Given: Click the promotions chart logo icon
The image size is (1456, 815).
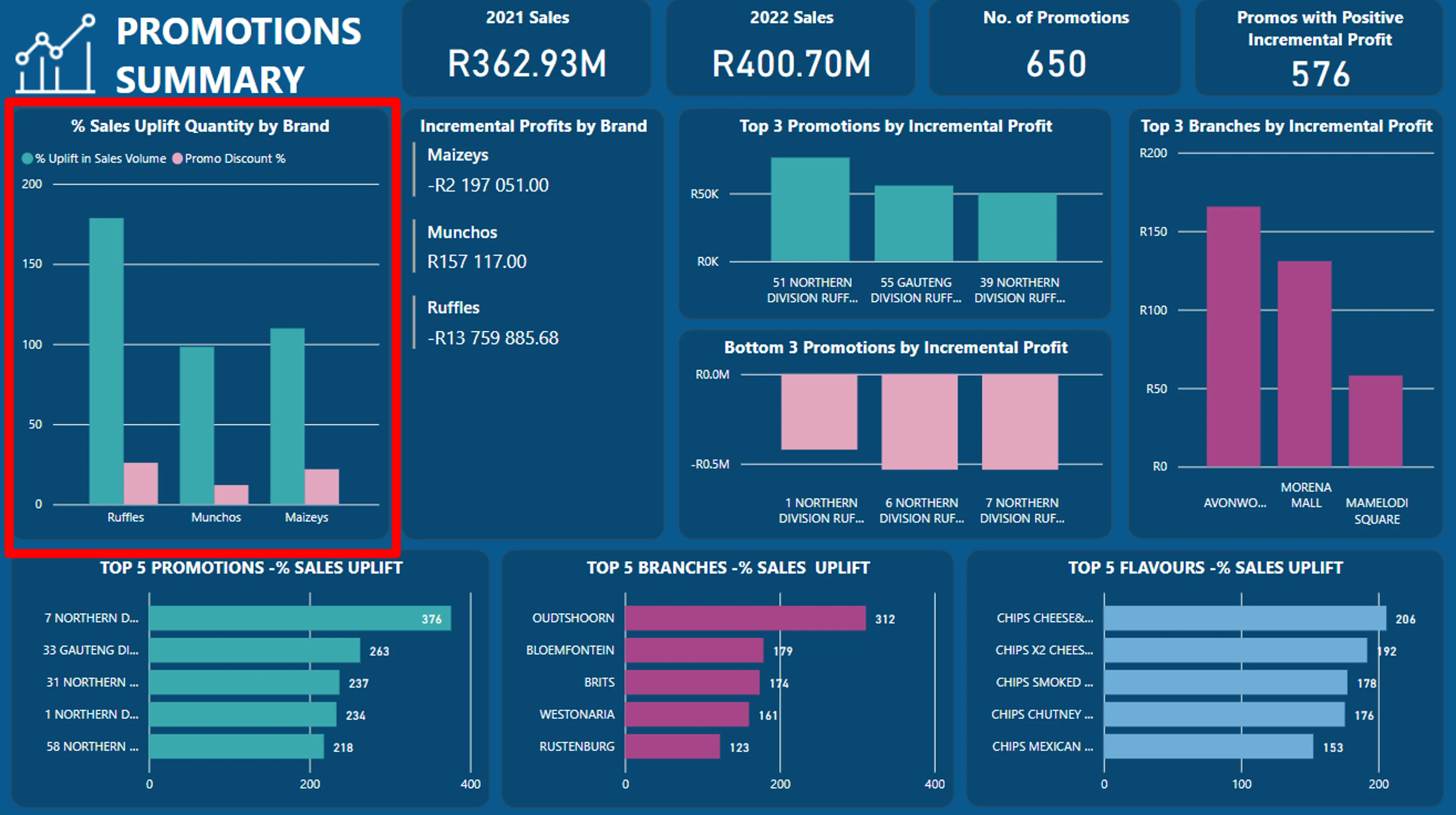Looking at the screenshot, I should tap(55, 54).
